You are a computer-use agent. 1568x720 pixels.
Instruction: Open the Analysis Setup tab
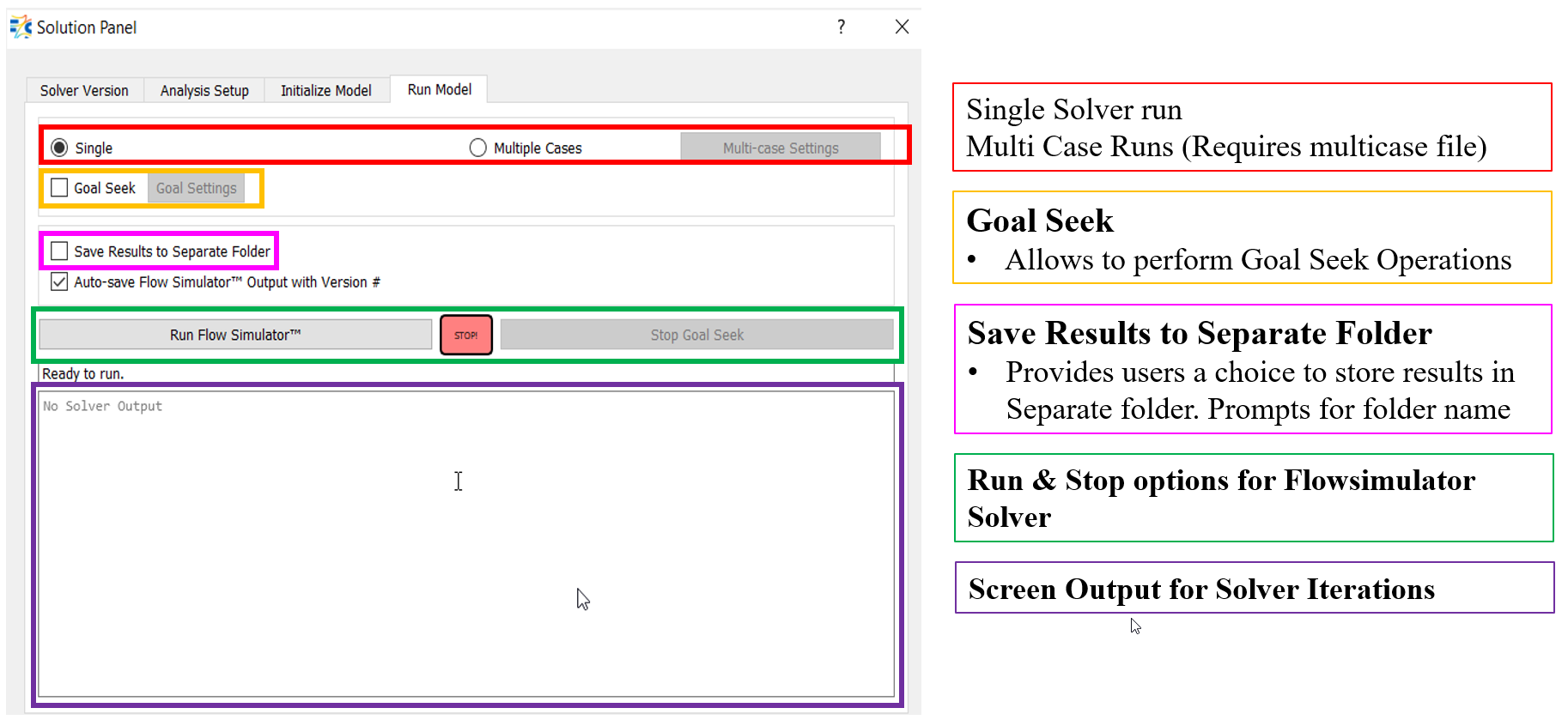(x=204, y=90)
